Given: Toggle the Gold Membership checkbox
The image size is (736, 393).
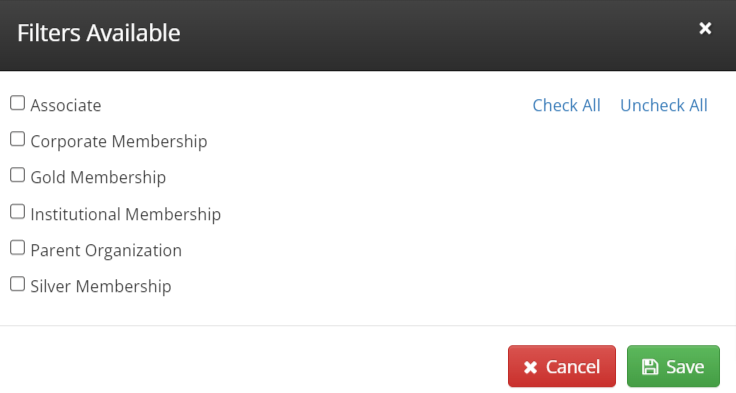Looking at the screenshot, I should 17,175.
